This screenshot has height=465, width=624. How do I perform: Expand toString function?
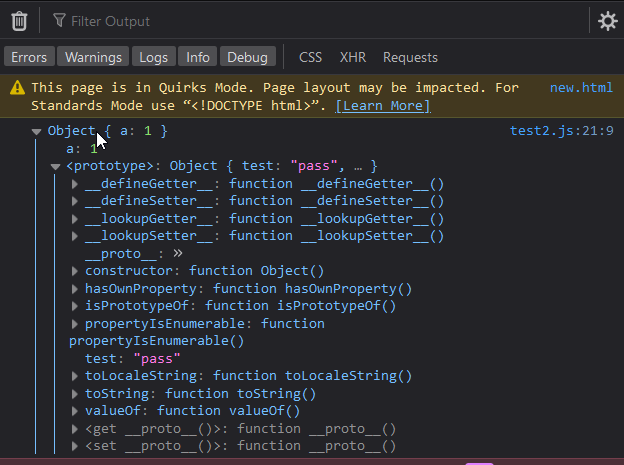tap(74, 394)
